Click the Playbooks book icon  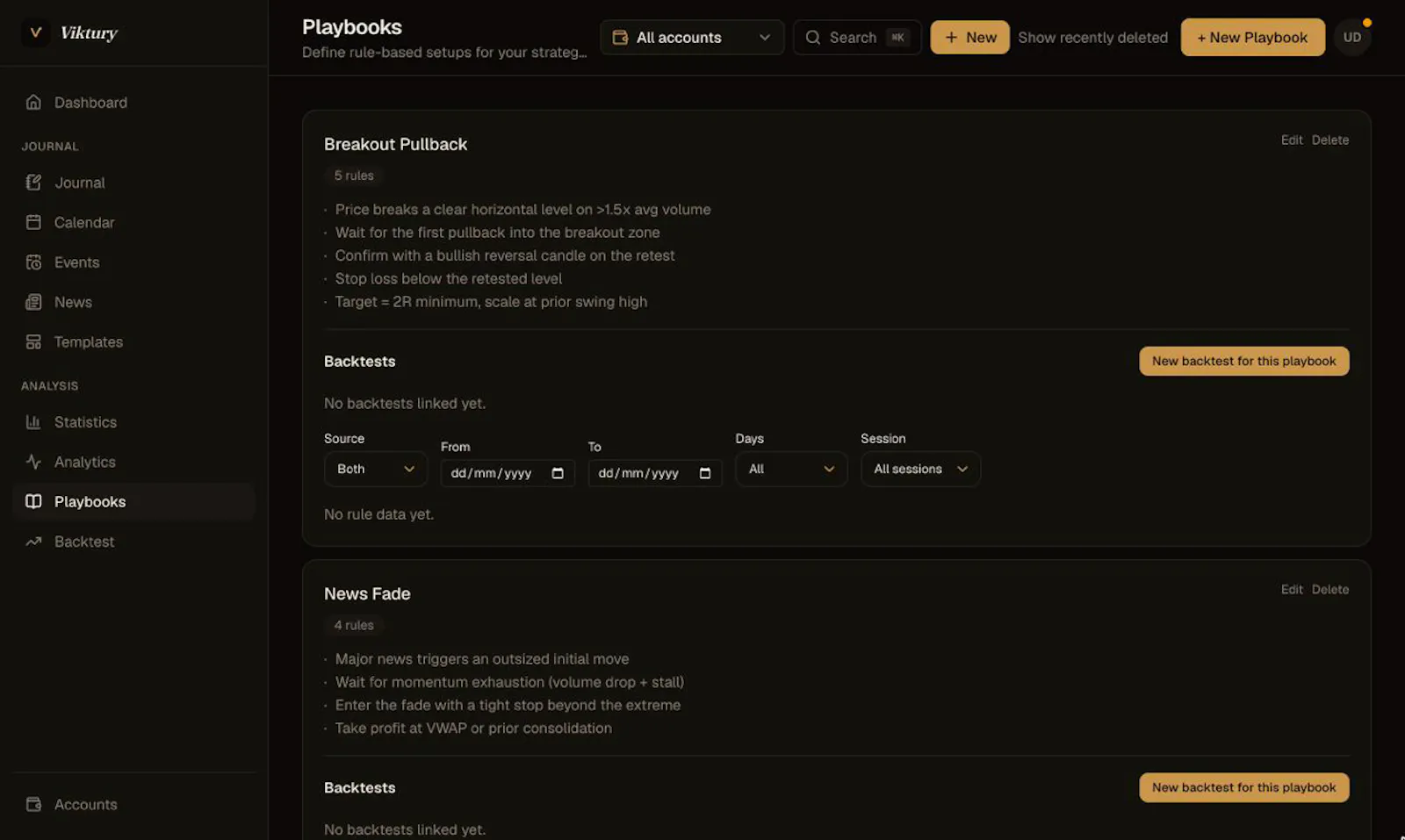(x=33, y=502)
